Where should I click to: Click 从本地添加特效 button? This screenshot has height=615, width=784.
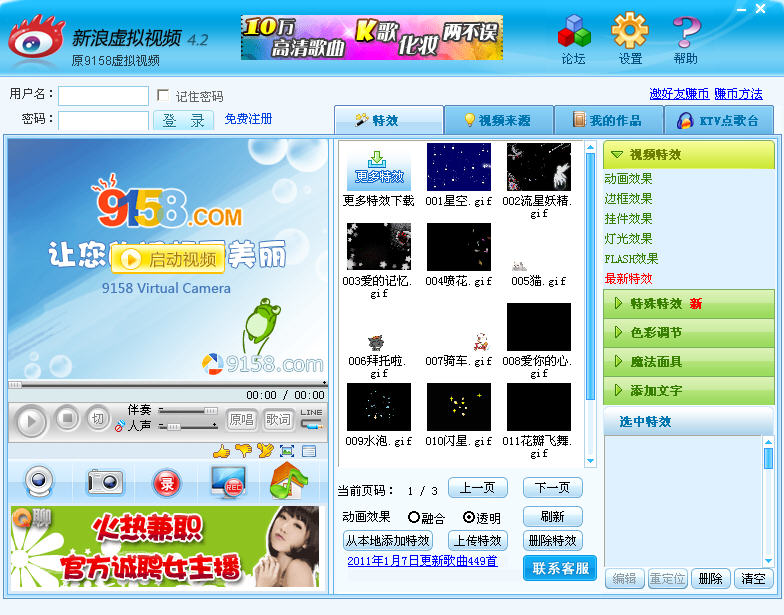click(x=388, y=540)
